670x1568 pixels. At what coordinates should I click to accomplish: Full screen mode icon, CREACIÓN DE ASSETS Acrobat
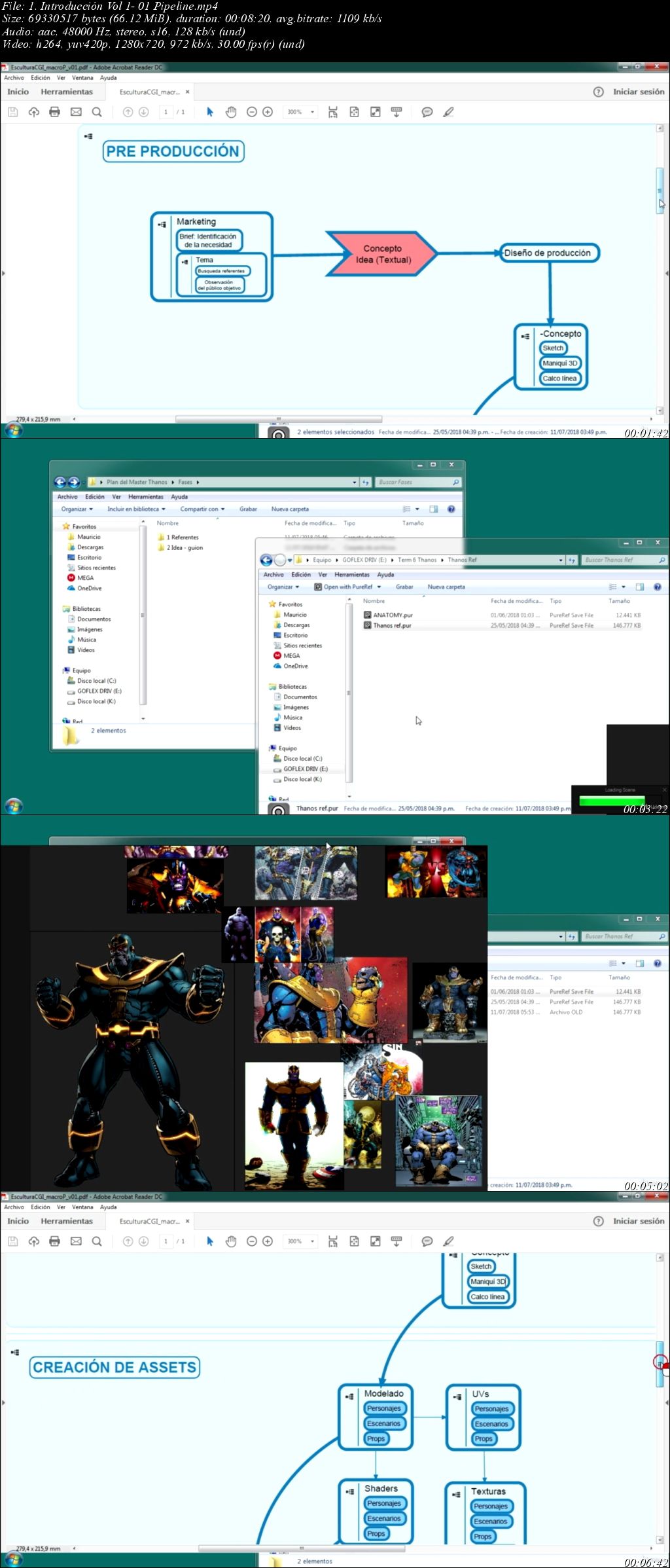click(376, 1241)
